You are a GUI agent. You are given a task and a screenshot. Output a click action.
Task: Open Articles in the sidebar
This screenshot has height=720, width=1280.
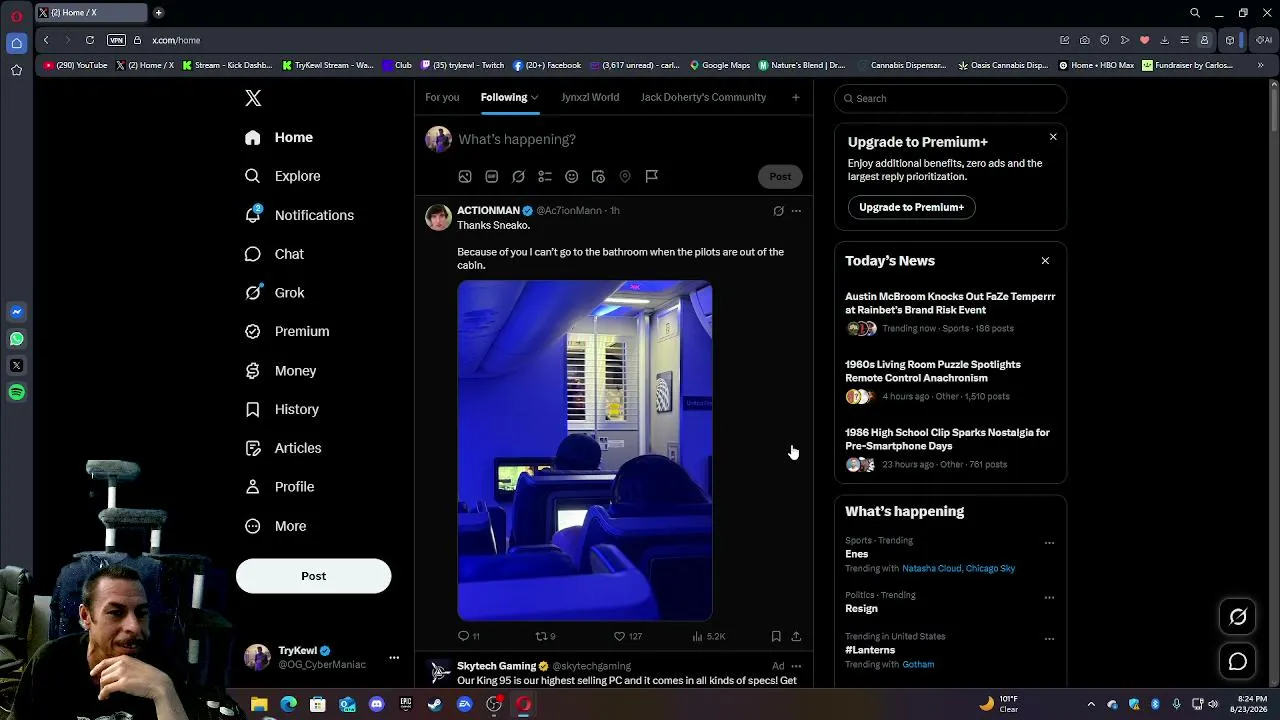(283, 448)
